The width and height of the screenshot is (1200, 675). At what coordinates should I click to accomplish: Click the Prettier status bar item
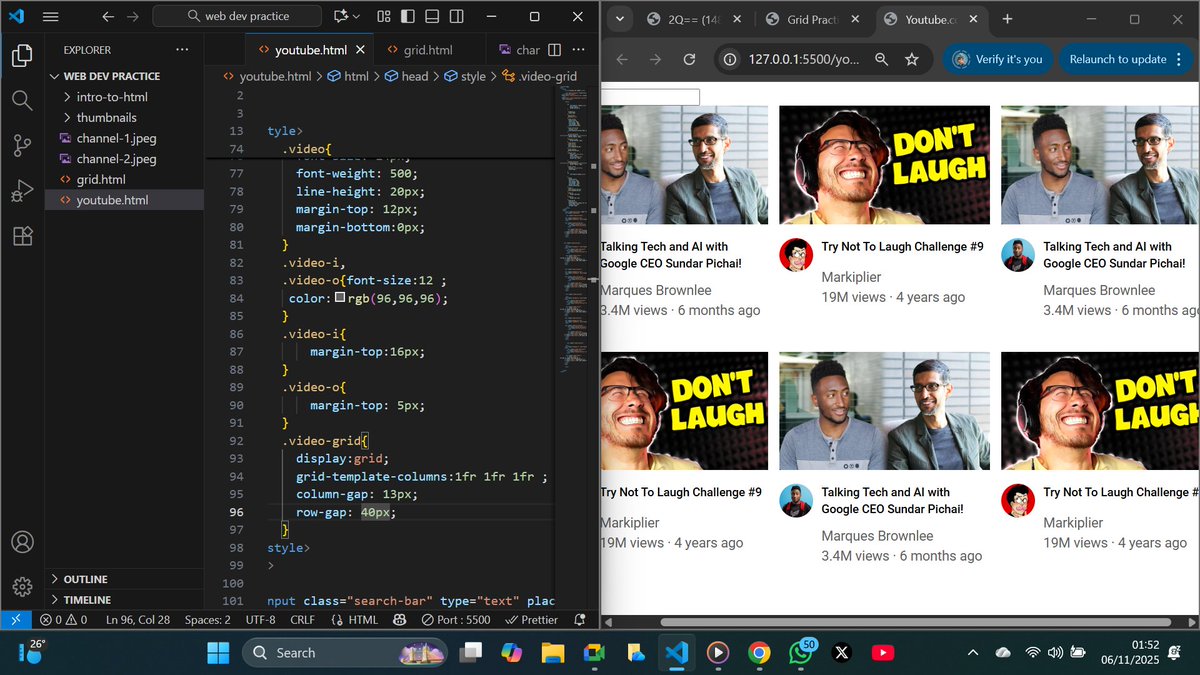[531, 620]
